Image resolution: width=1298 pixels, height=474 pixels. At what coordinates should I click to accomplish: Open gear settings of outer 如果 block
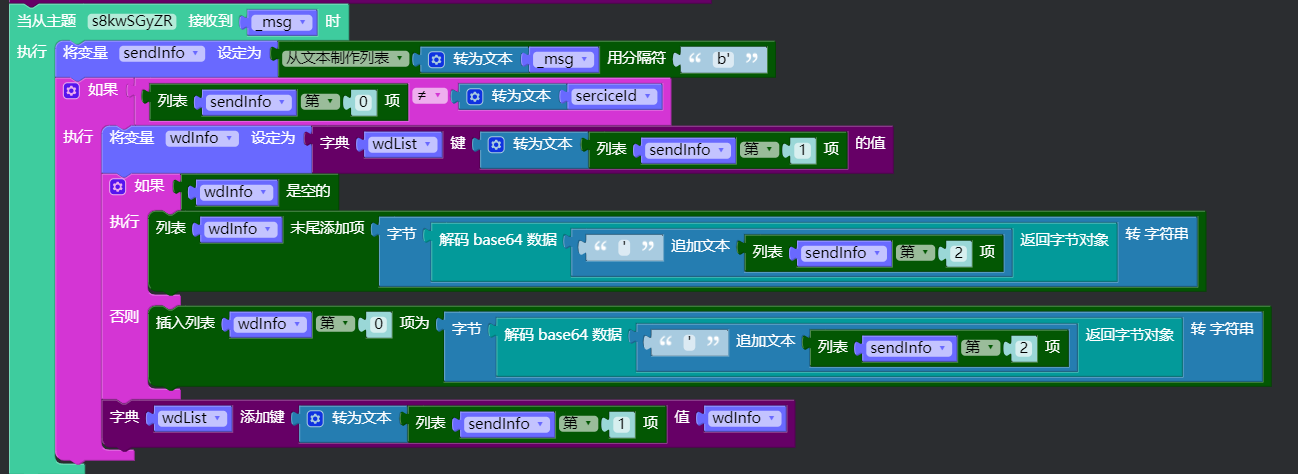pos(71,91)
